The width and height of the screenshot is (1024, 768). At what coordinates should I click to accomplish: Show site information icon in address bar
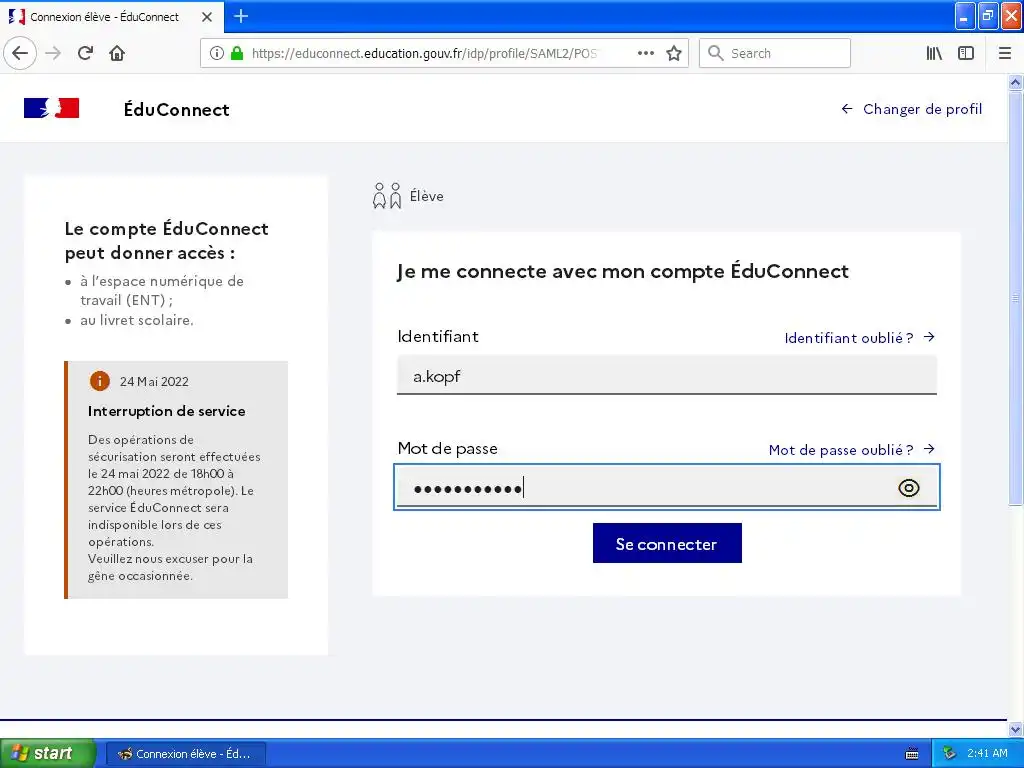click(x=217, y=53)
